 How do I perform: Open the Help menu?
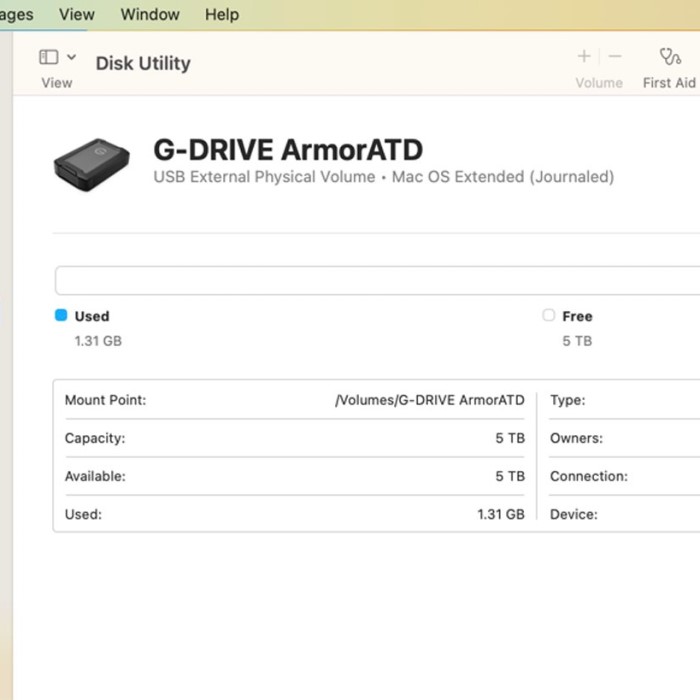[222, 14]
